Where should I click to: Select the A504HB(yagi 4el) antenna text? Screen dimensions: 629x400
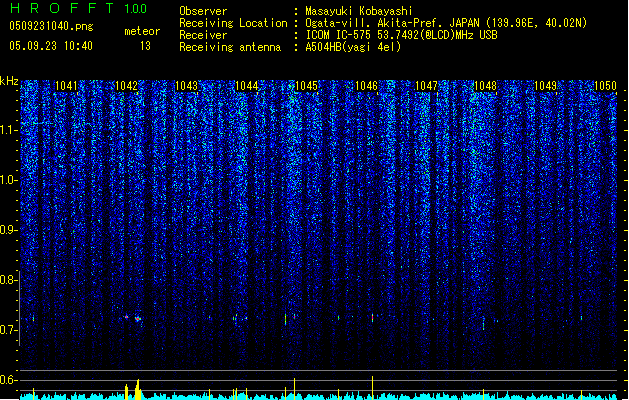click(x=353, y=47)
